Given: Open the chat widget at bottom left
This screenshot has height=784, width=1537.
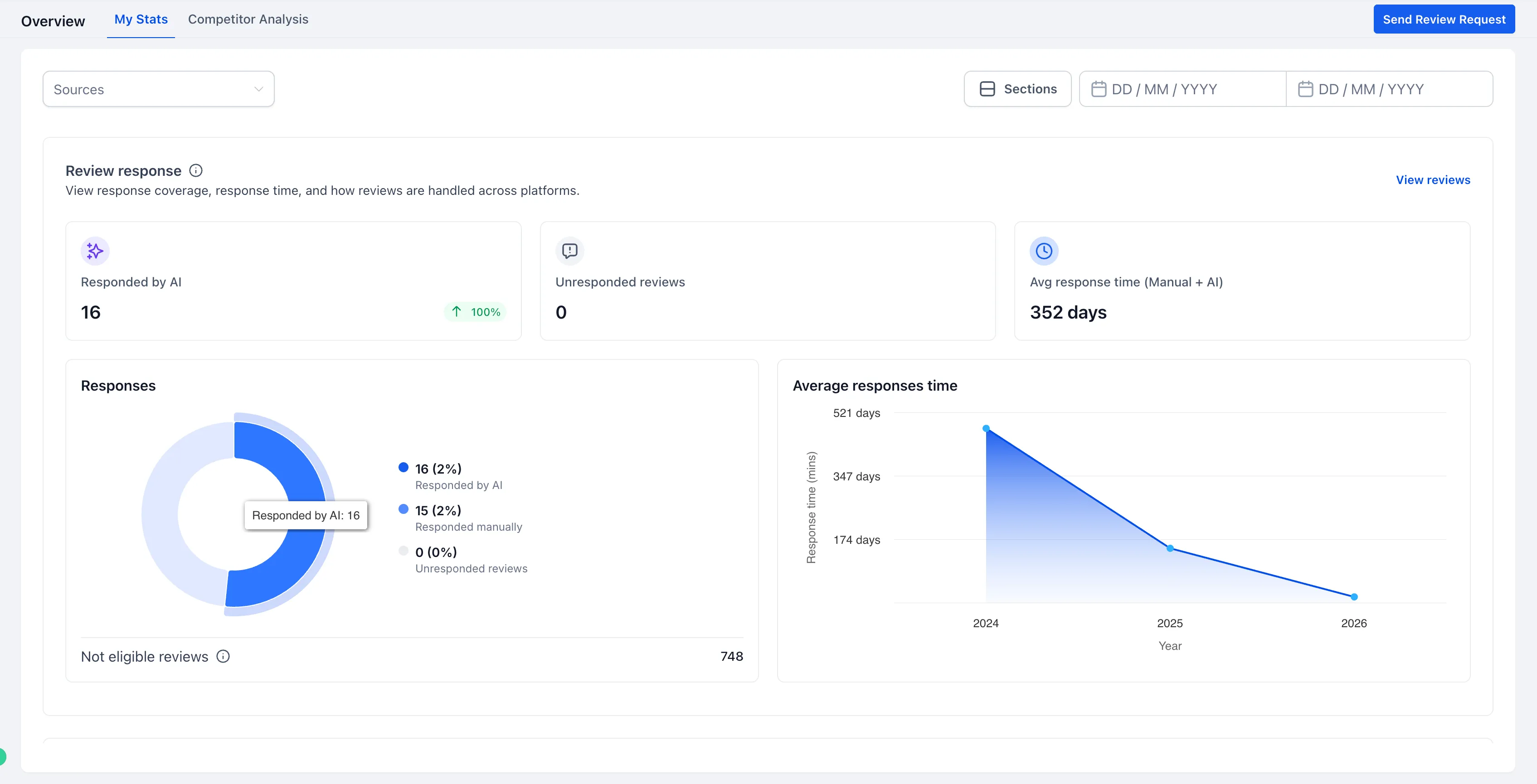Looking at the screenshot, I should (5, 756).
